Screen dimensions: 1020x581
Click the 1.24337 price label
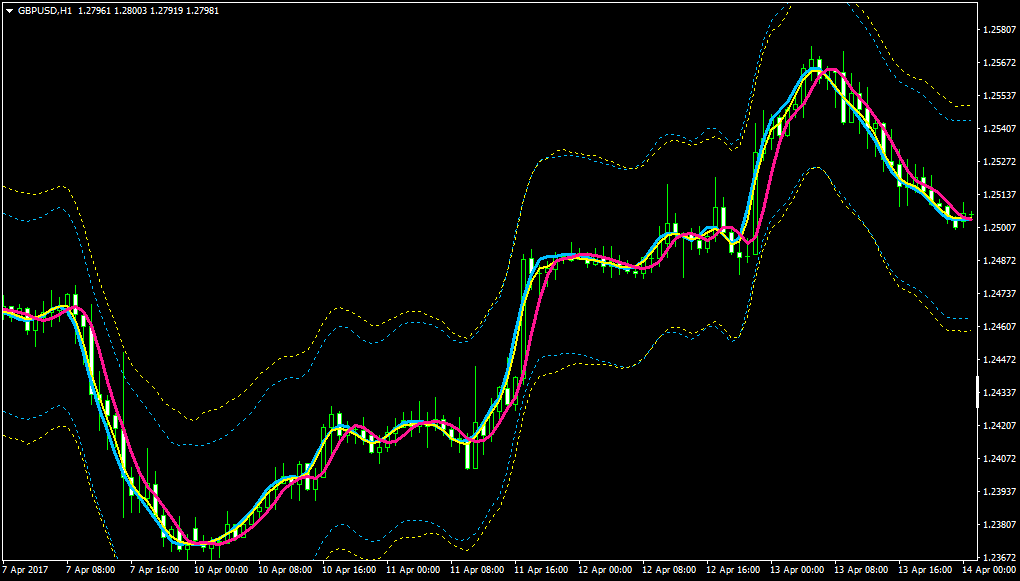click(x=999, y=392)
